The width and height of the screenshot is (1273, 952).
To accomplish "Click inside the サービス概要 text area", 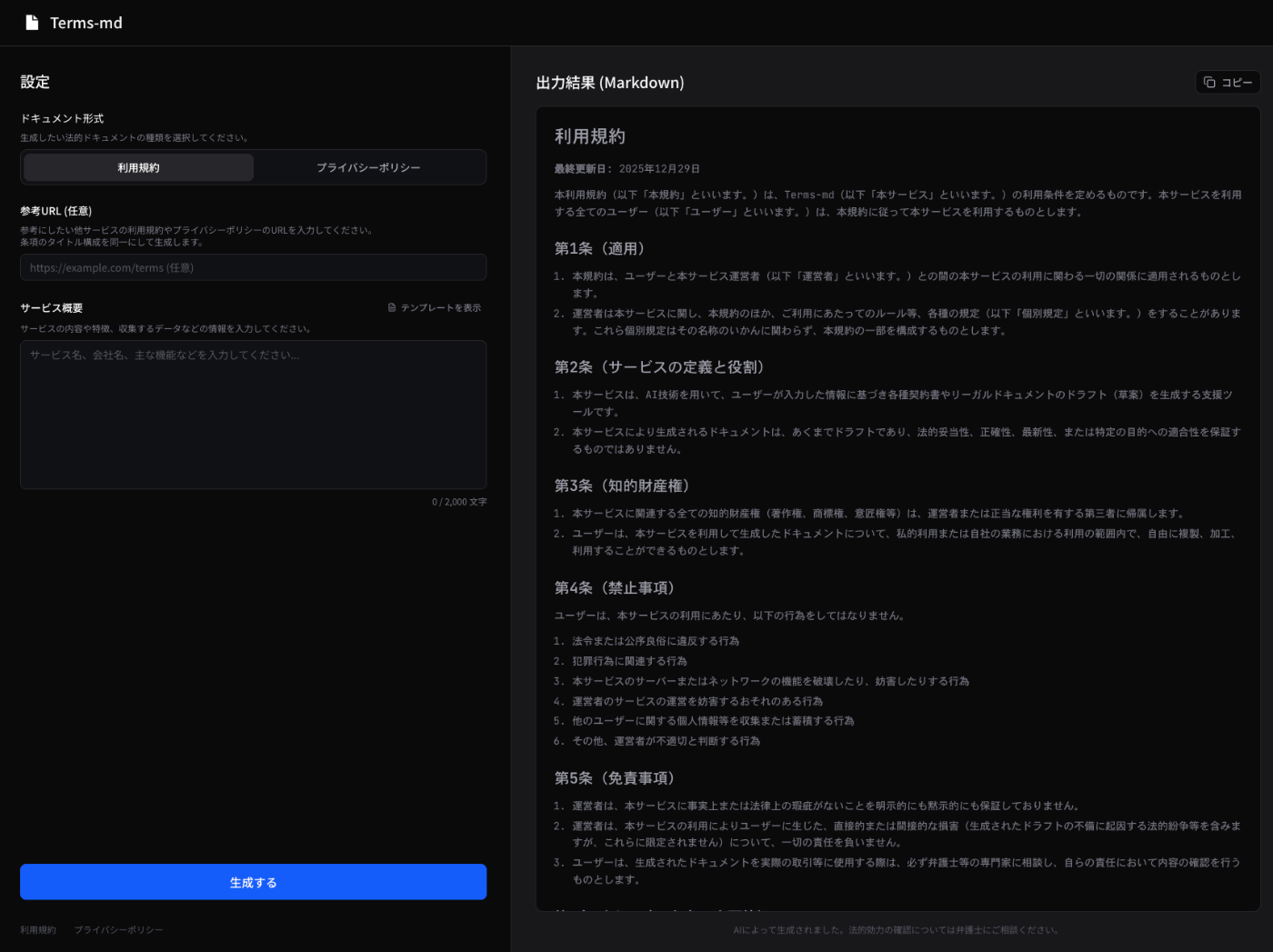I will click(253, 414).
